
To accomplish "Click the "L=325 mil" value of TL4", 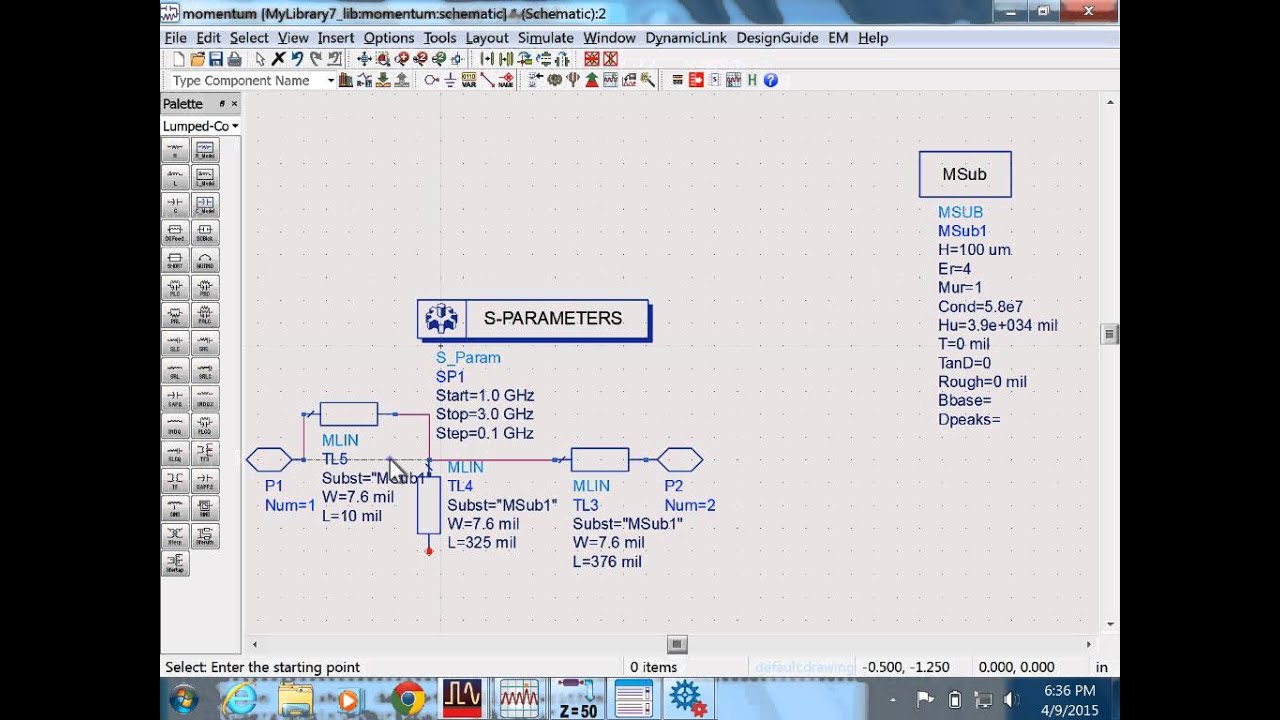I will [x=482, y=543].
